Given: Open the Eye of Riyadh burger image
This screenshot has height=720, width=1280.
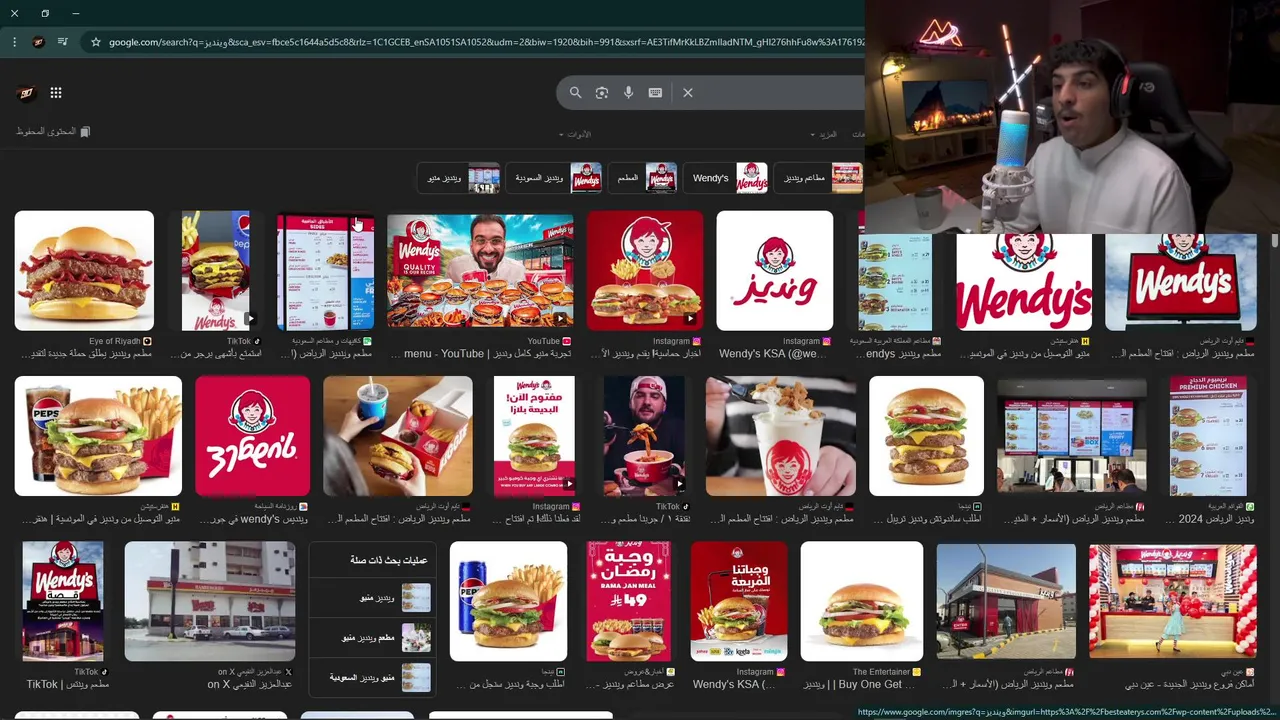Looking at the screenshot, I should point(84,270).
